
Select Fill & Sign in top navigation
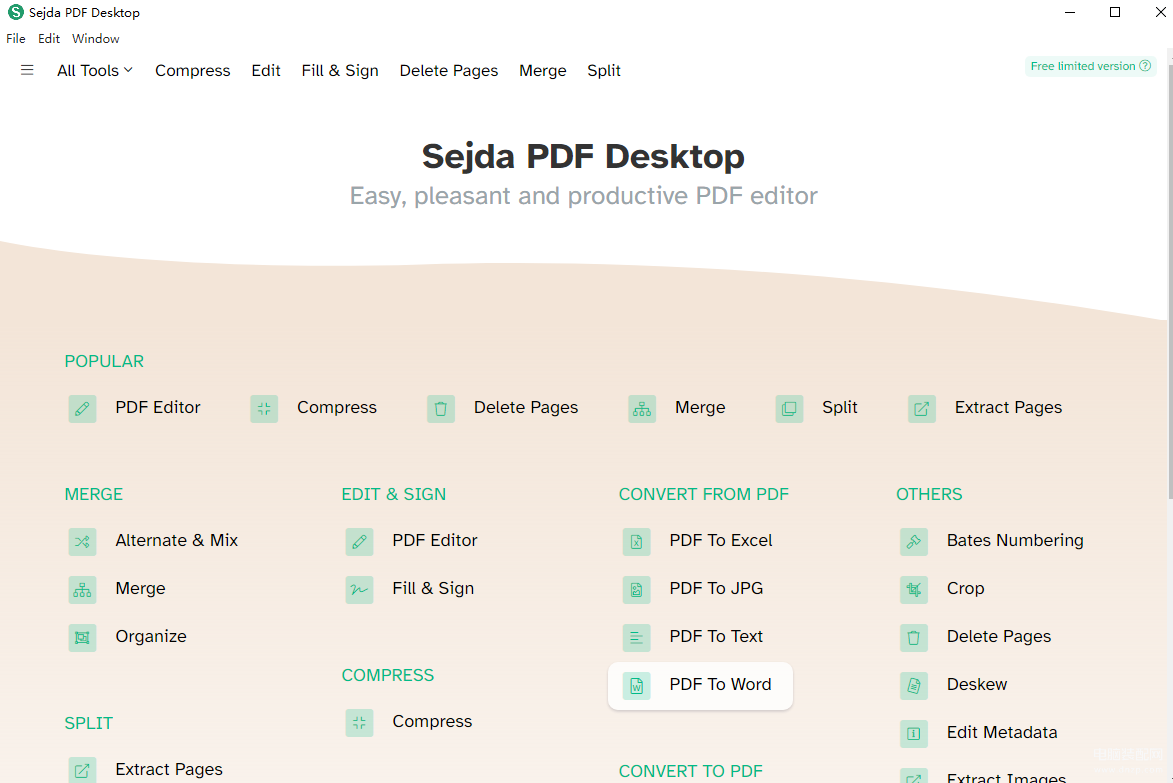pos(340,70)
